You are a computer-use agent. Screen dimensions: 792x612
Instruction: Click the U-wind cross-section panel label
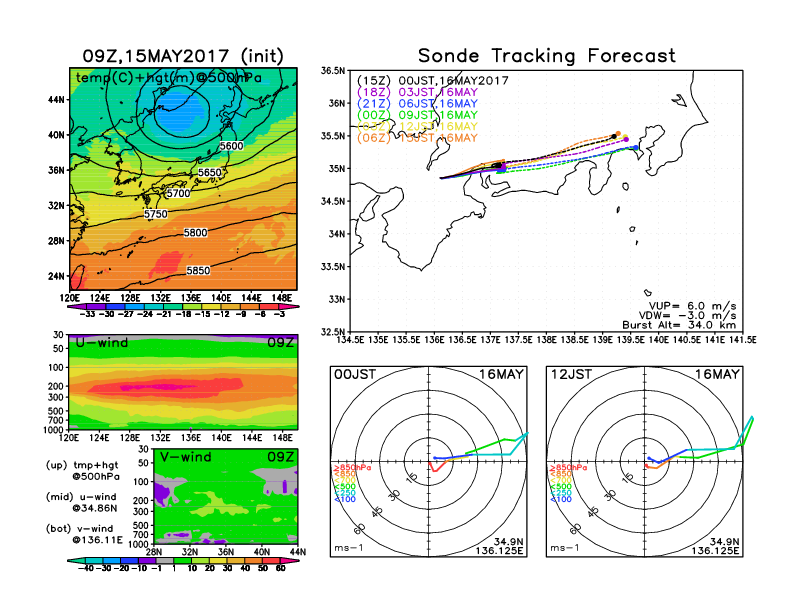100,342
